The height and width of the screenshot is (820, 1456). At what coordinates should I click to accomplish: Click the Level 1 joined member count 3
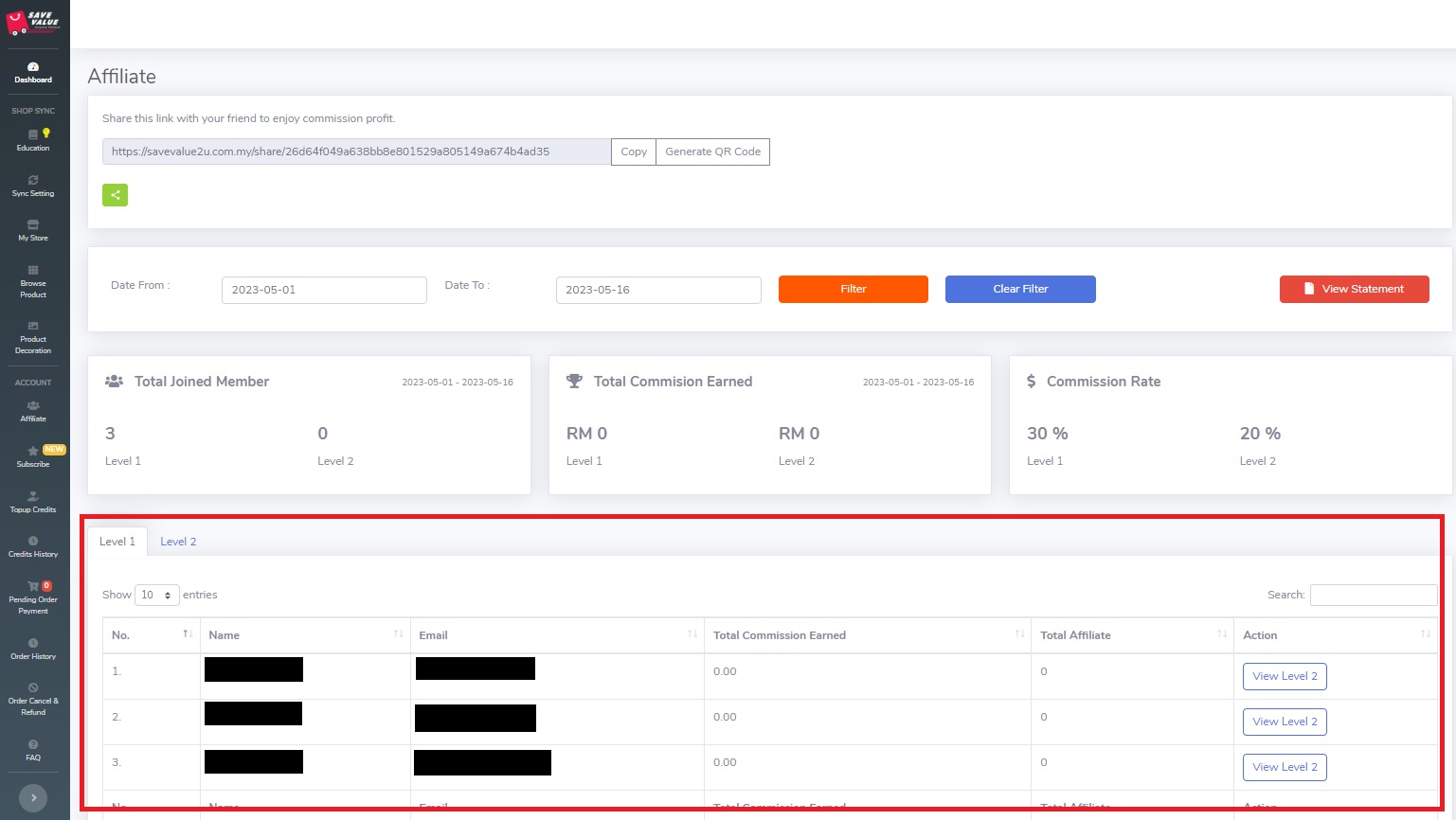click(110, 434)
